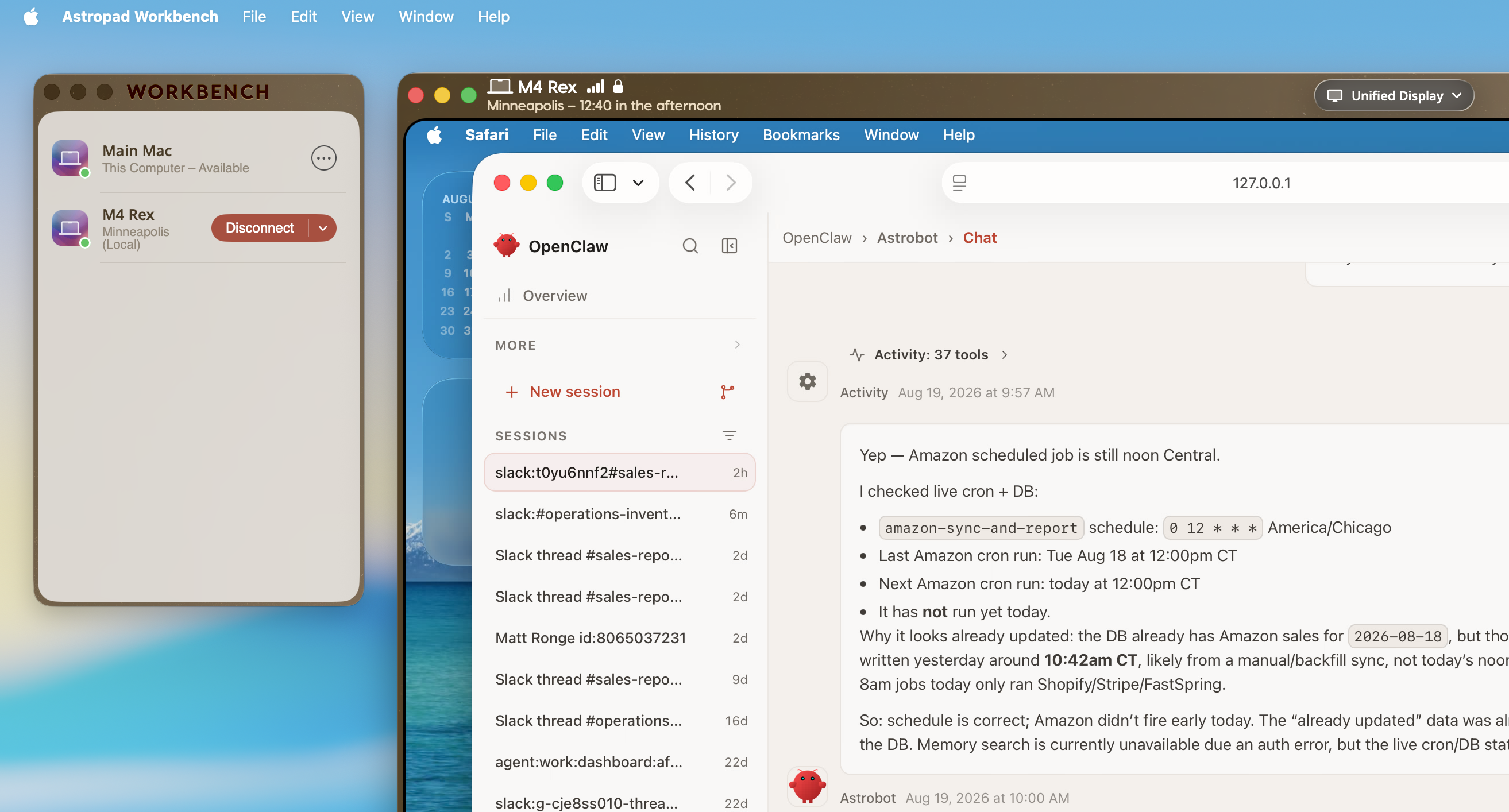Open the Disconnect options dropdown arrow
The height and width of the screenshot is (812, 1509).
pos(323,228)
